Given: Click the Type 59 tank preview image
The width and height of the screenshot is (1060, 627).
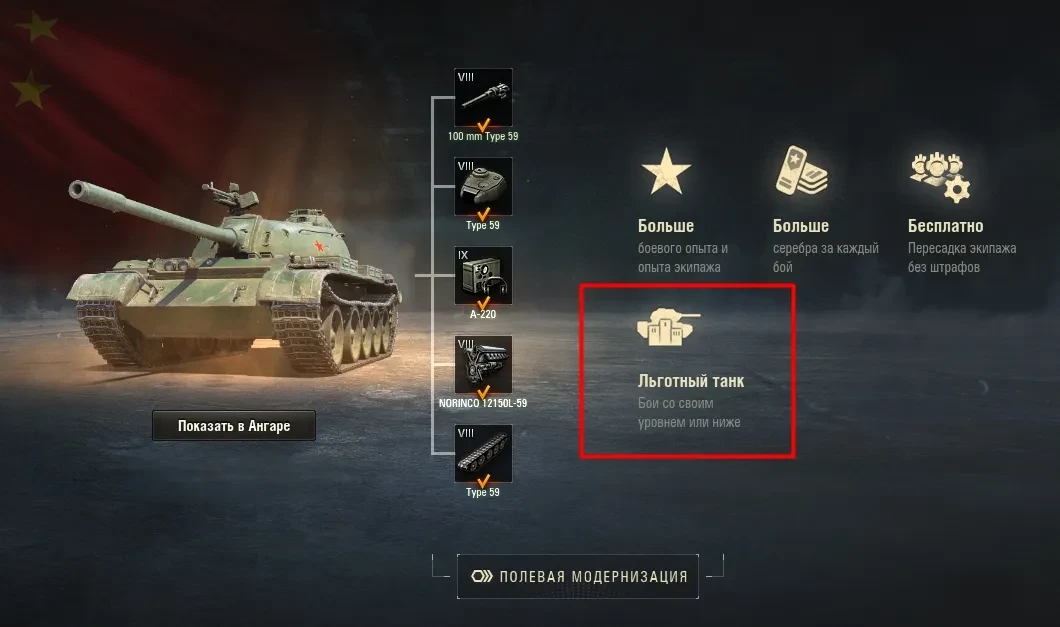Looking at the screenshot, I should click(233, 277).
